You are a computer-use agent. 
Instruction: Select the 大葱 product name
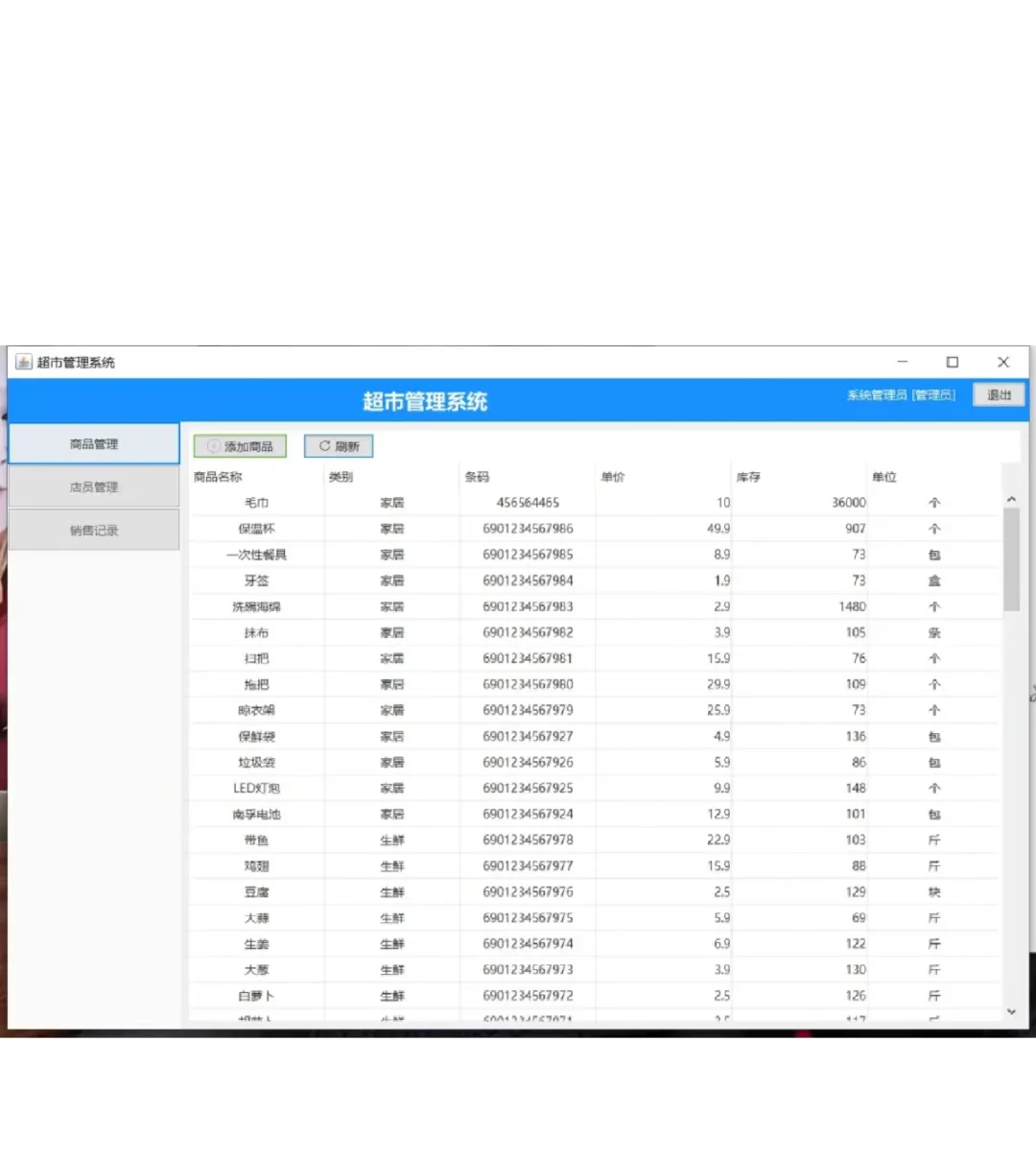[257, 969]
